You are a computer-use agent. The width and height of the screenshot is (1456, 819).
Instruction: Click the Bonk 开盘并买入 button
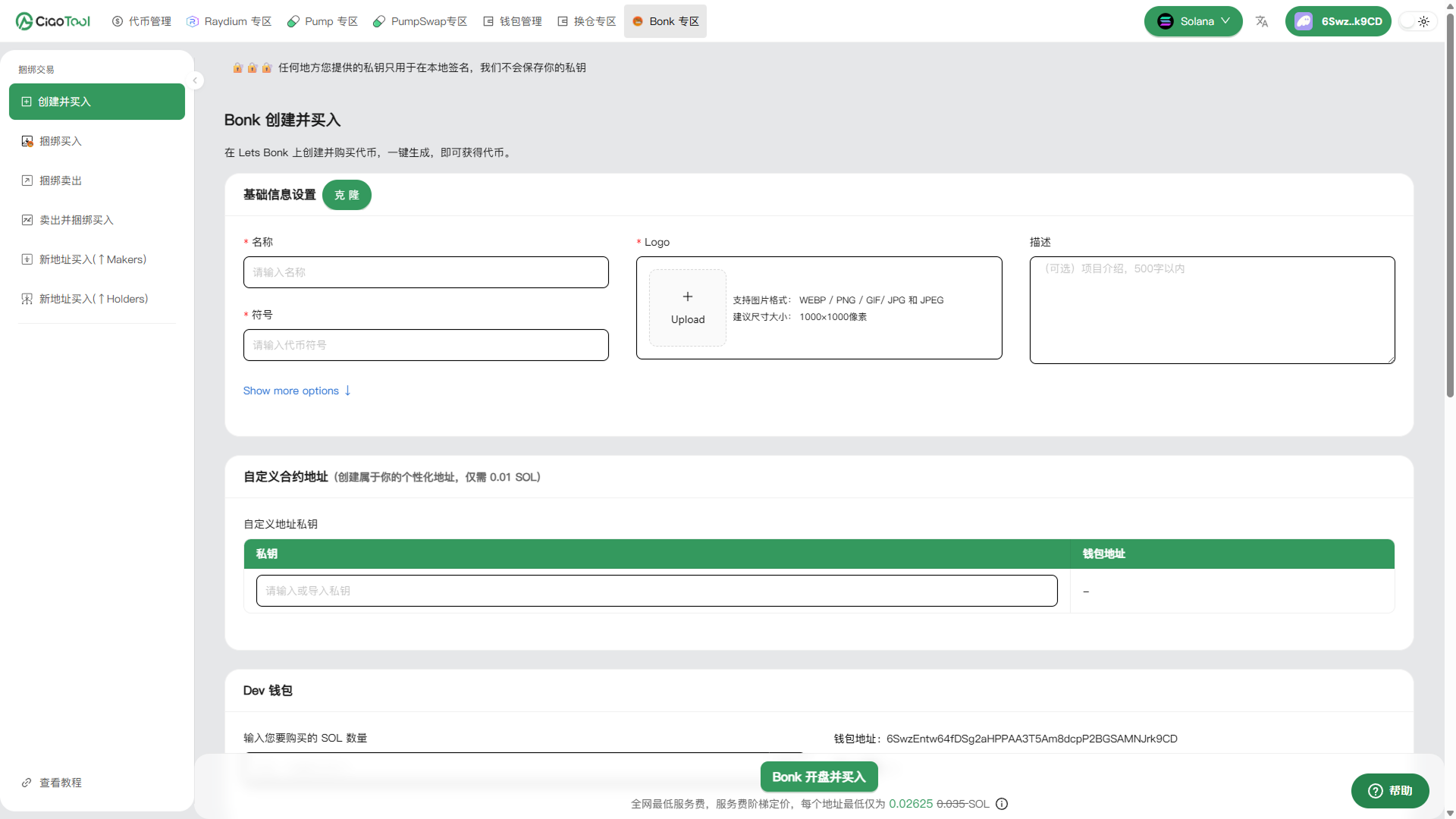[x=819, y=777]
